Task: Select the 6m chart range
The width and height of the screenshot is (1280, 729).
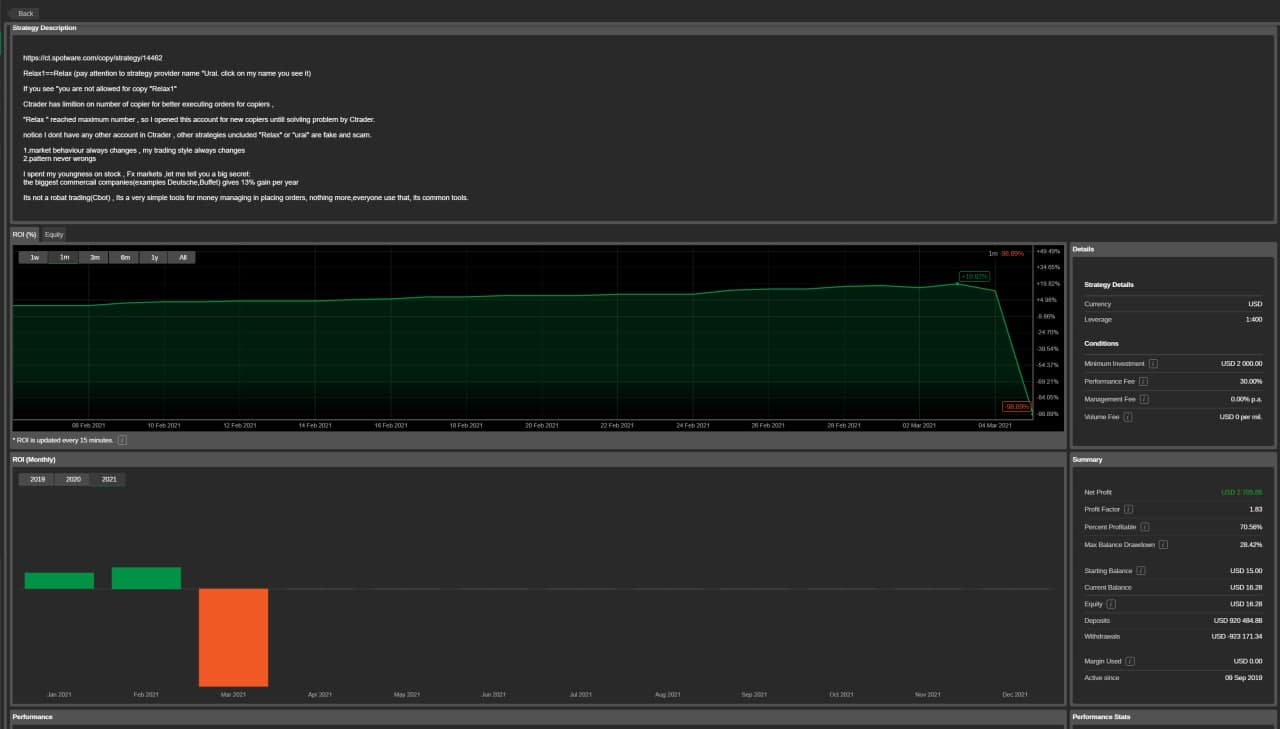Action: coord(124,257)
